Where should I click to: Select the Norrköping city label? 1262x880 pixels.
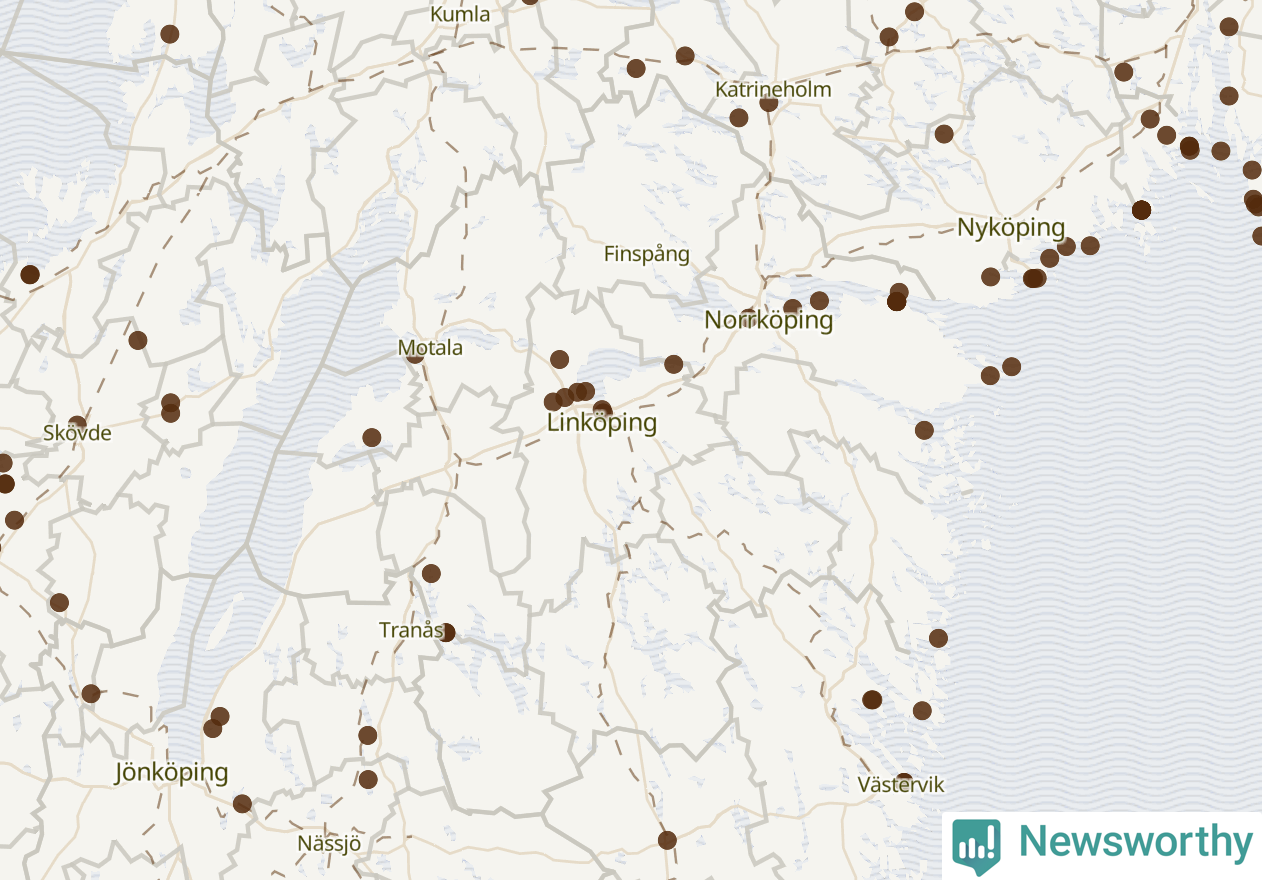(x=768, y=320)
